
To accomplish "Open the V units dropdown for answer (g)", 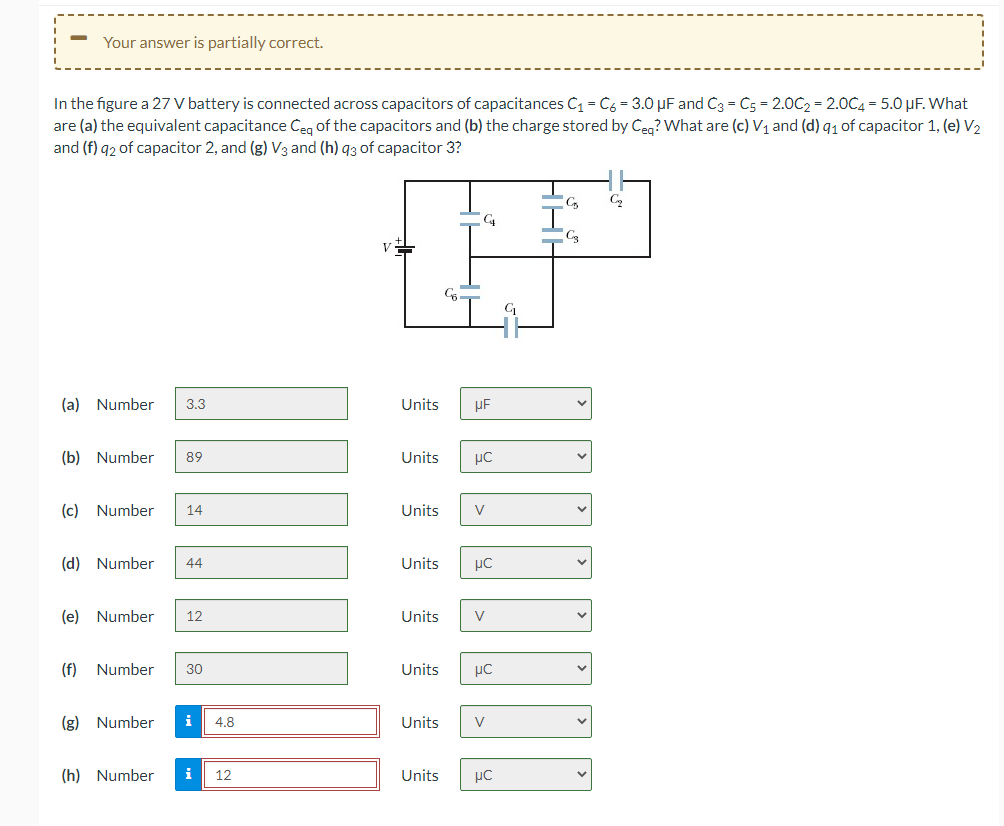I will tap(525, 721).
